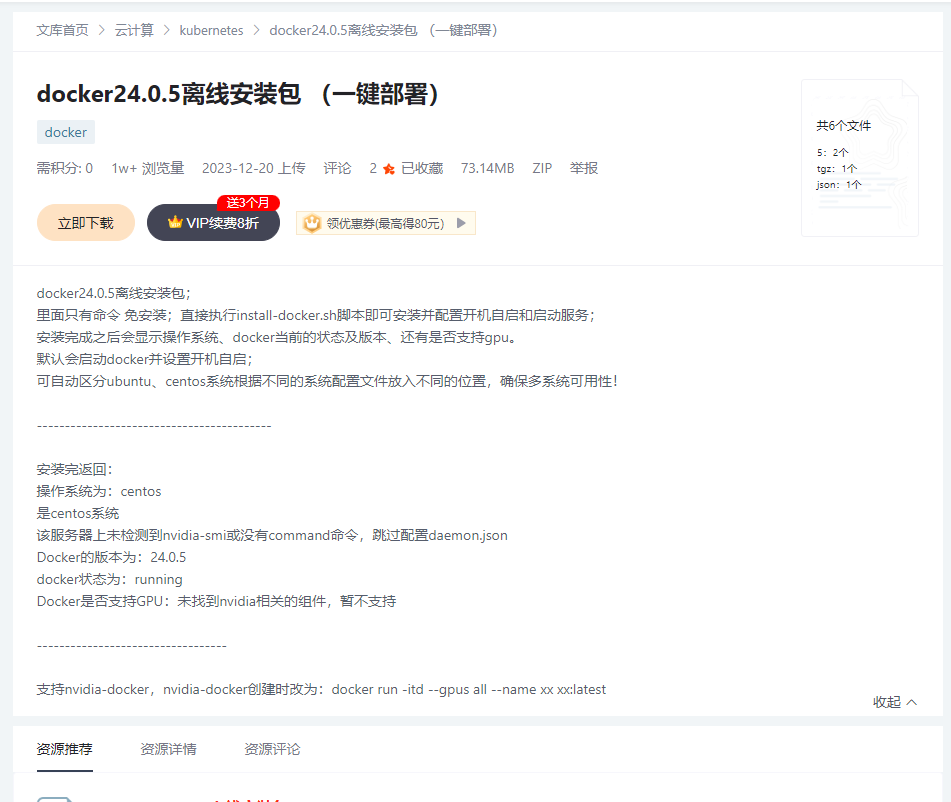Click the crown icon on VIP续费8折
Viewport: 951px width, 802px height.
[x=175, y=222]
